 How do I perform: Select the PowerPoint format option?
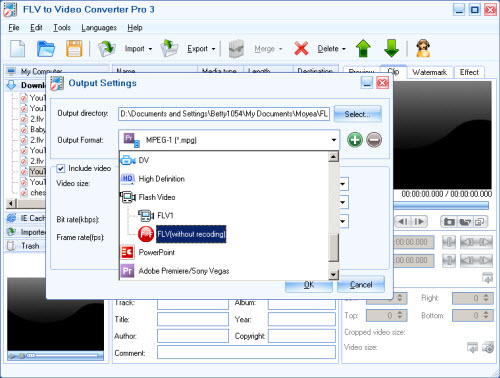[x=156, y=252]
